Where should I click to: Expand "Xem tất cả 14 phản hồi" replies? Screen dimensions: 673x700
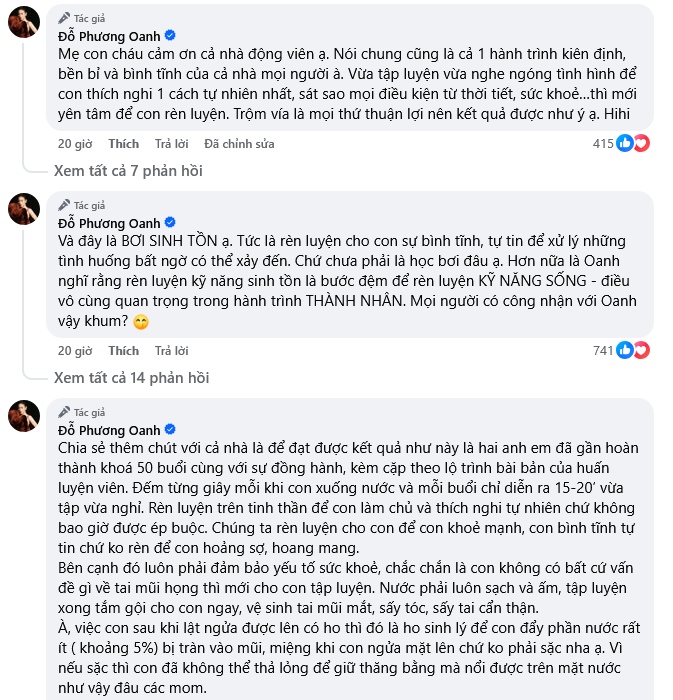coord(131,378)
